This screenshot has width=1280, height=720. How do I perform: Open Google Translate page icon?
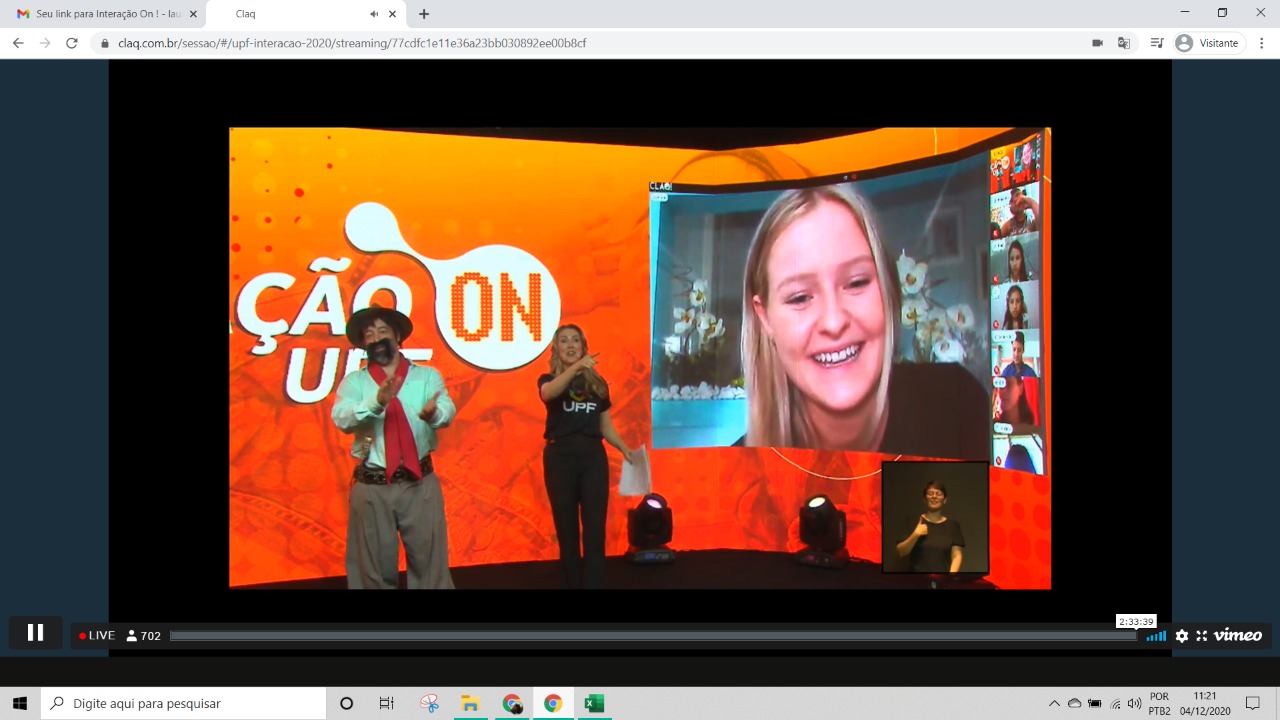click(1124, 43)
